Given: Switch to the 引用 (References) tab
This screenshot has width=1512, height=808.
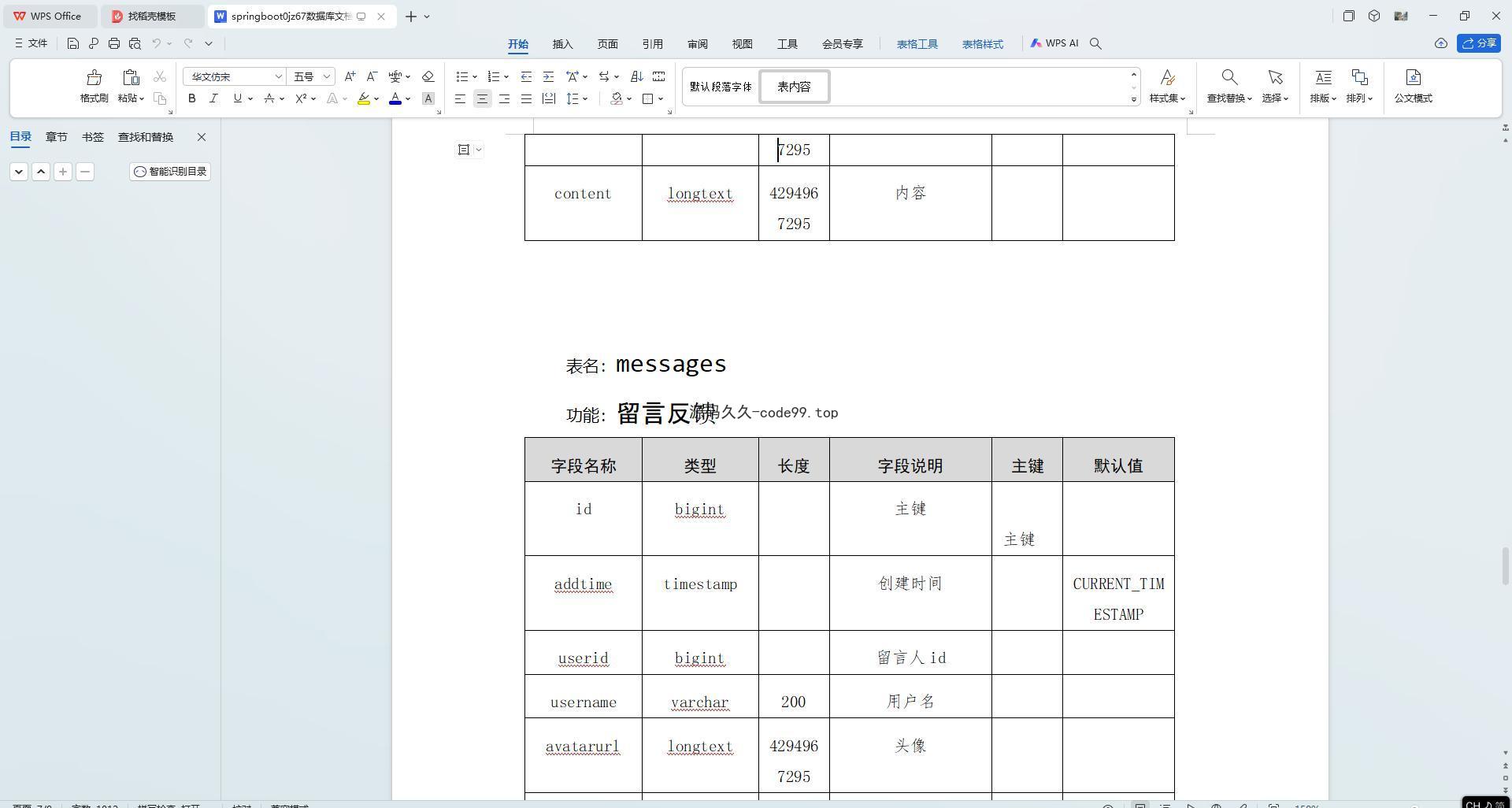Looking at the screenshot, I should (652, 44).
